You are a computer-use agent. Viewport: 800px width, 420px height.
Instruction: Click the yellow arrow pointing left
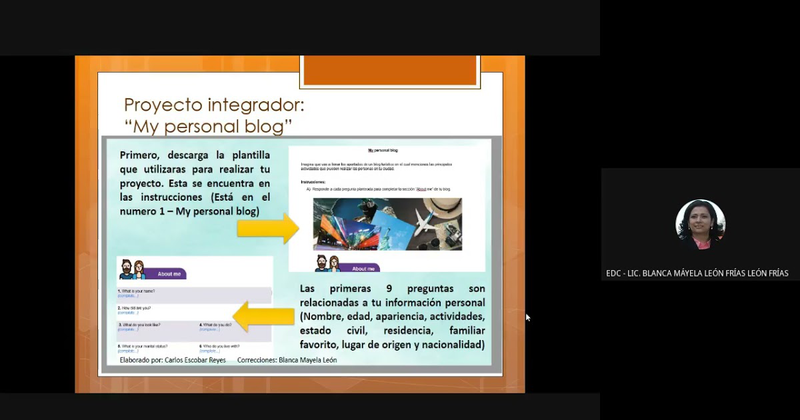click(x=263, y=316)
